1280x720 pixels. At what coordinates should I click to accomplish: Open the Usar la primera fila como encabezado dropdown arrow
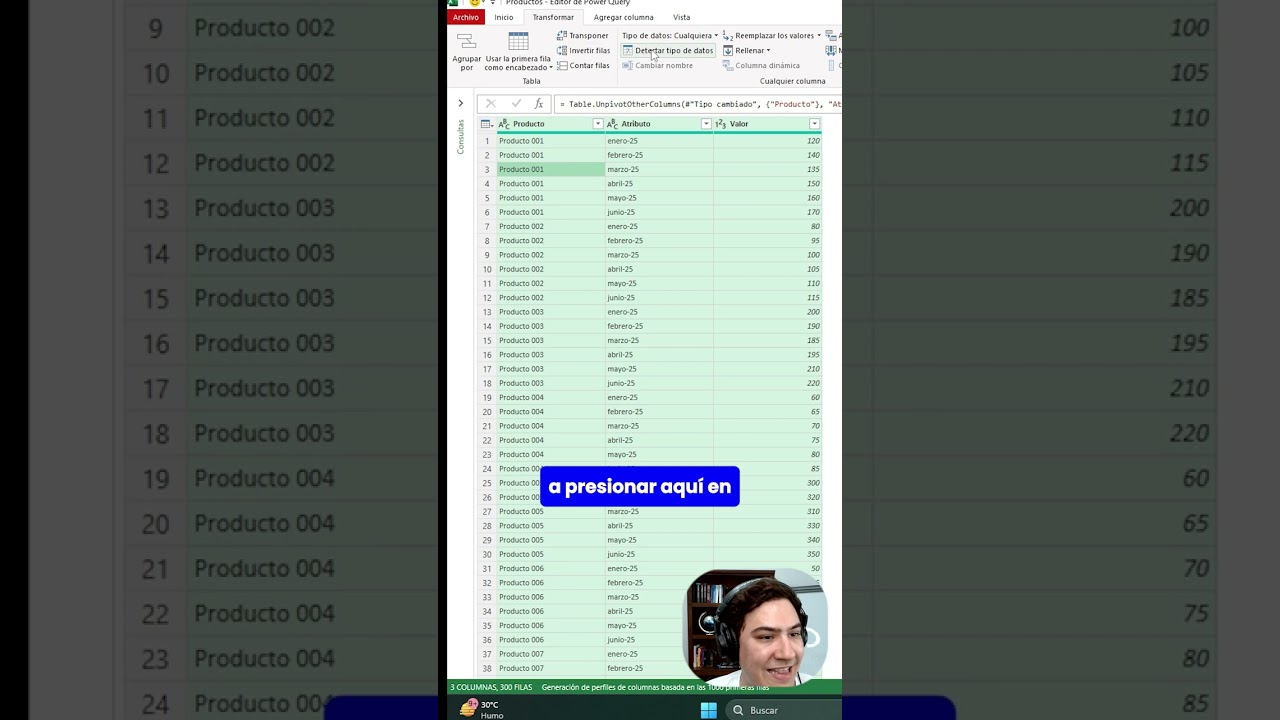point(551,68)
